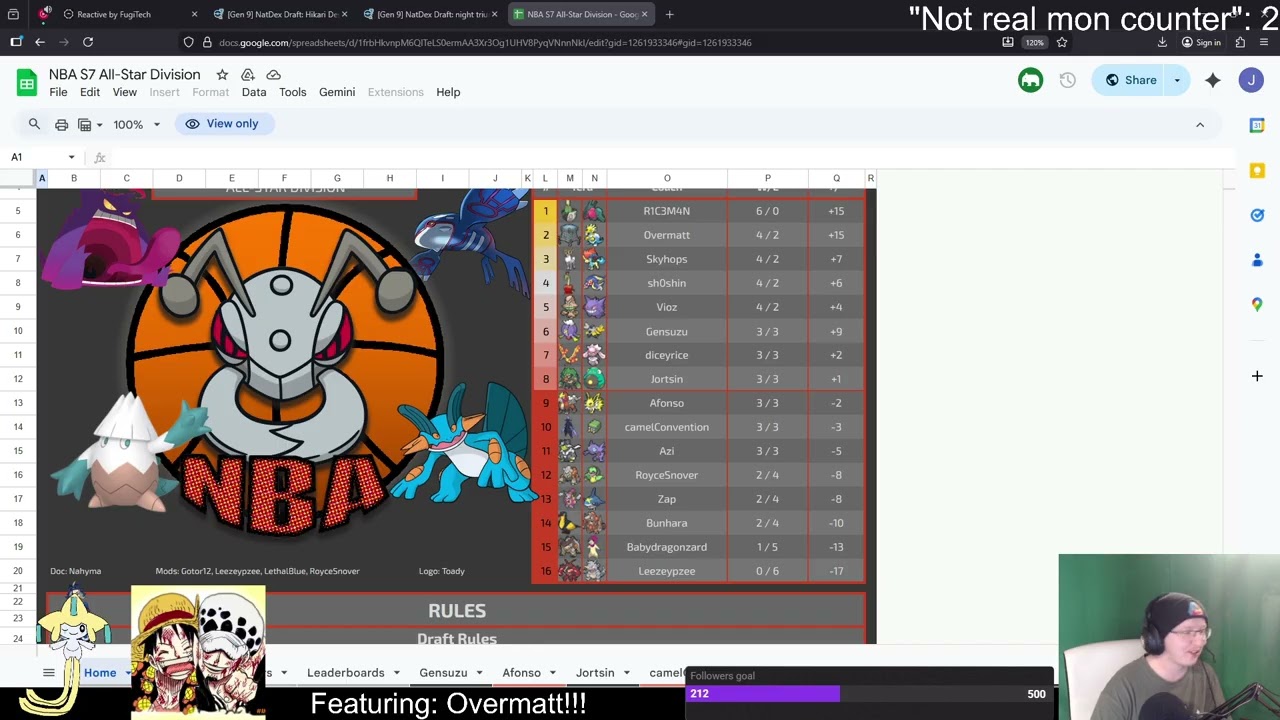Click the print icon in toolbar
This screenshot has height=720, width=1280.
click(x=61, y=124)
